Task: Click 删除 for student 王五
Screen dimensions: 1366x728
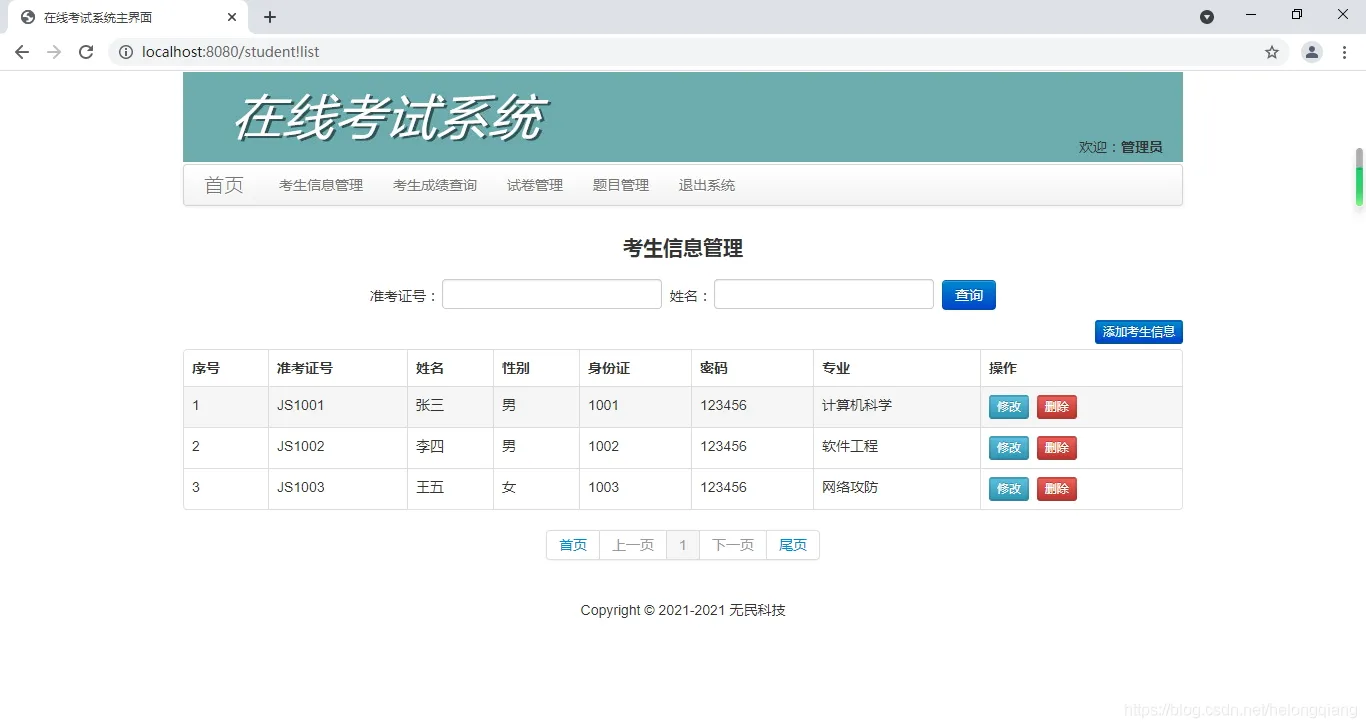Action: tap(1057, 489)
